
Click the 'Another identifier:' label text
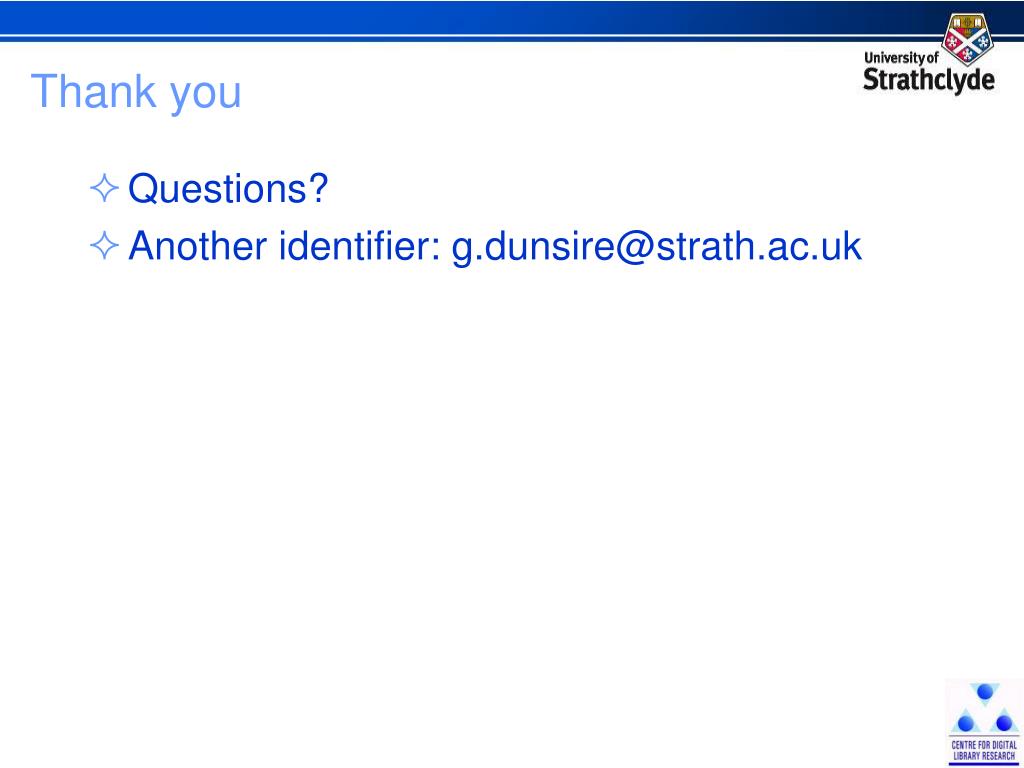coord(285,246)
